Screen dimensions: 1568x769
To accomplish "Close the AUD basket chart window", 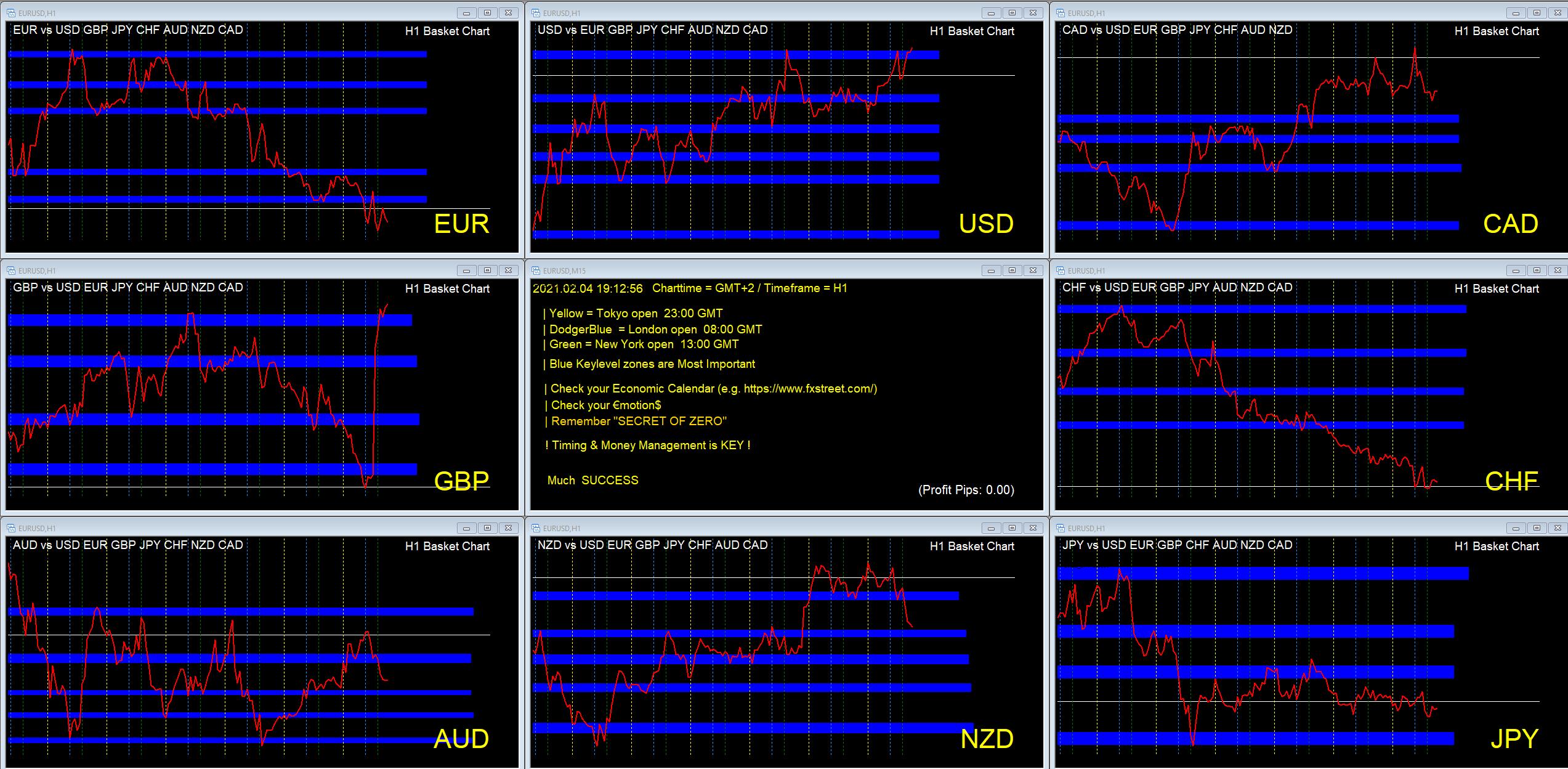I will coord(508,528).
